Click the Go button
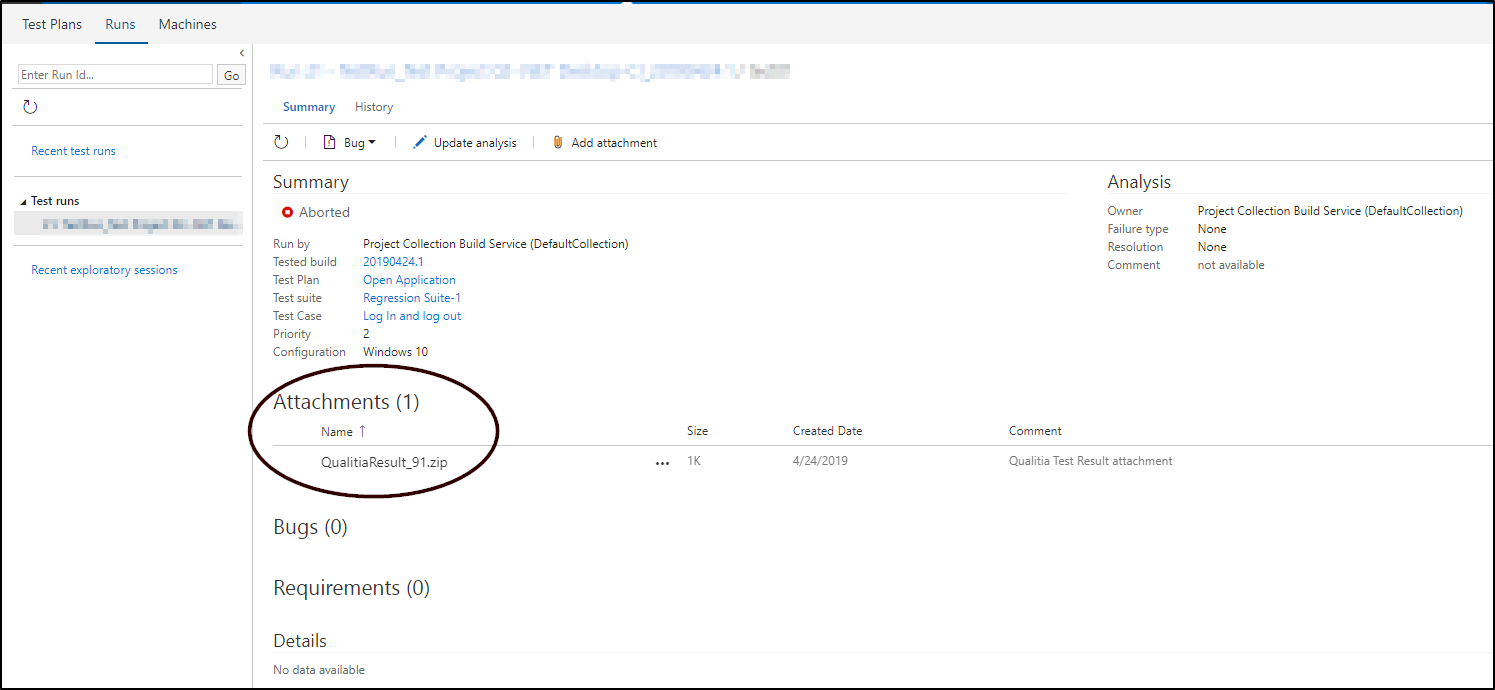Image resolution: width=1495 pixels, height=690 pixels. [x=231, y=74]
